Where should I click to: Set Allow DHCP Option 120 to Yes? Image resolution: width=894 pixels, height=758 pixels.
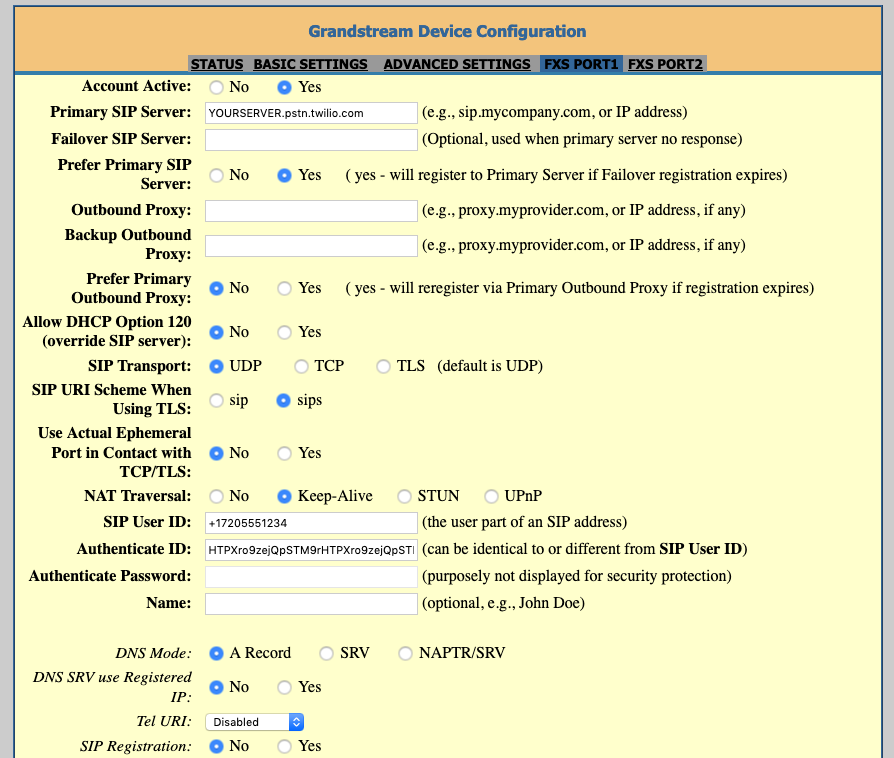click(284, 332)
